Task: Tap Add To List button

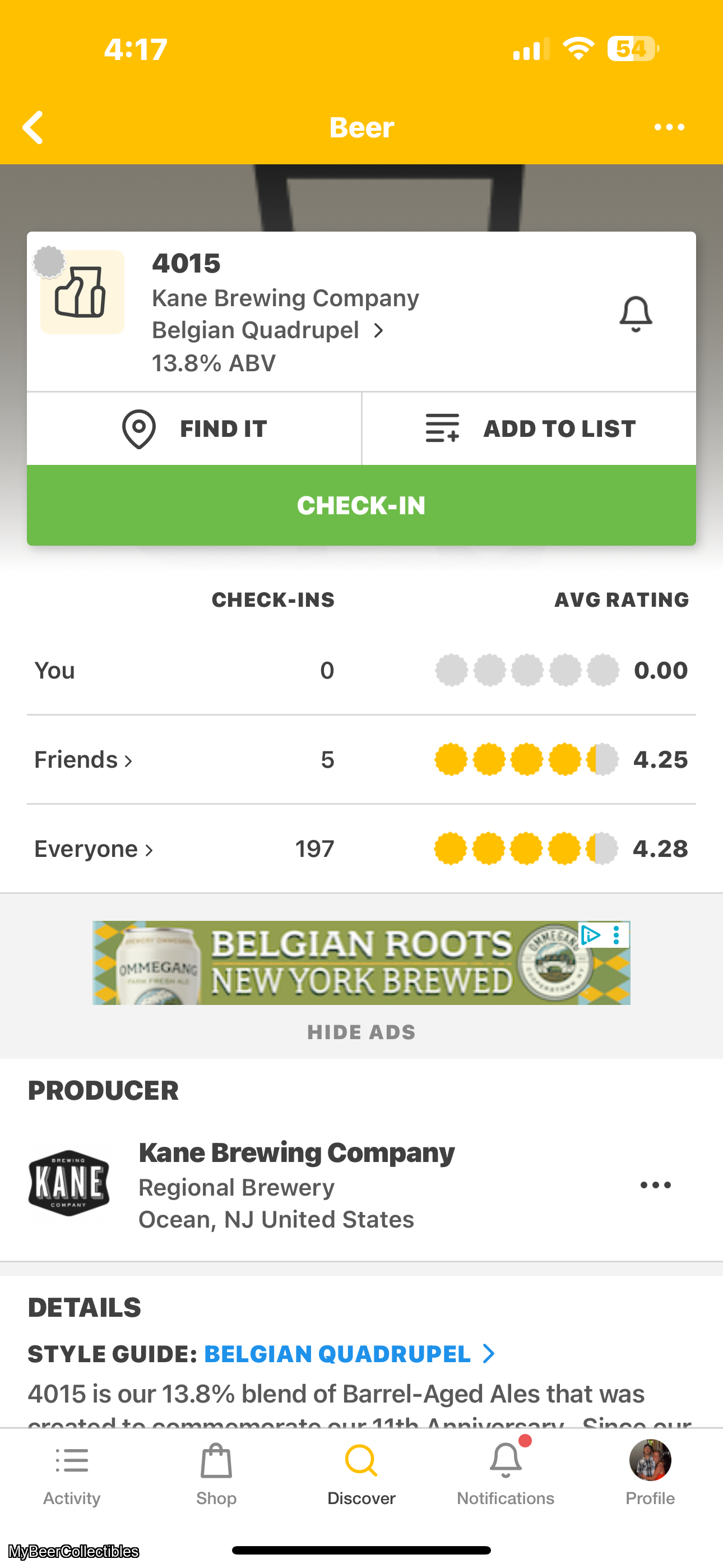Action: point(529,428)
